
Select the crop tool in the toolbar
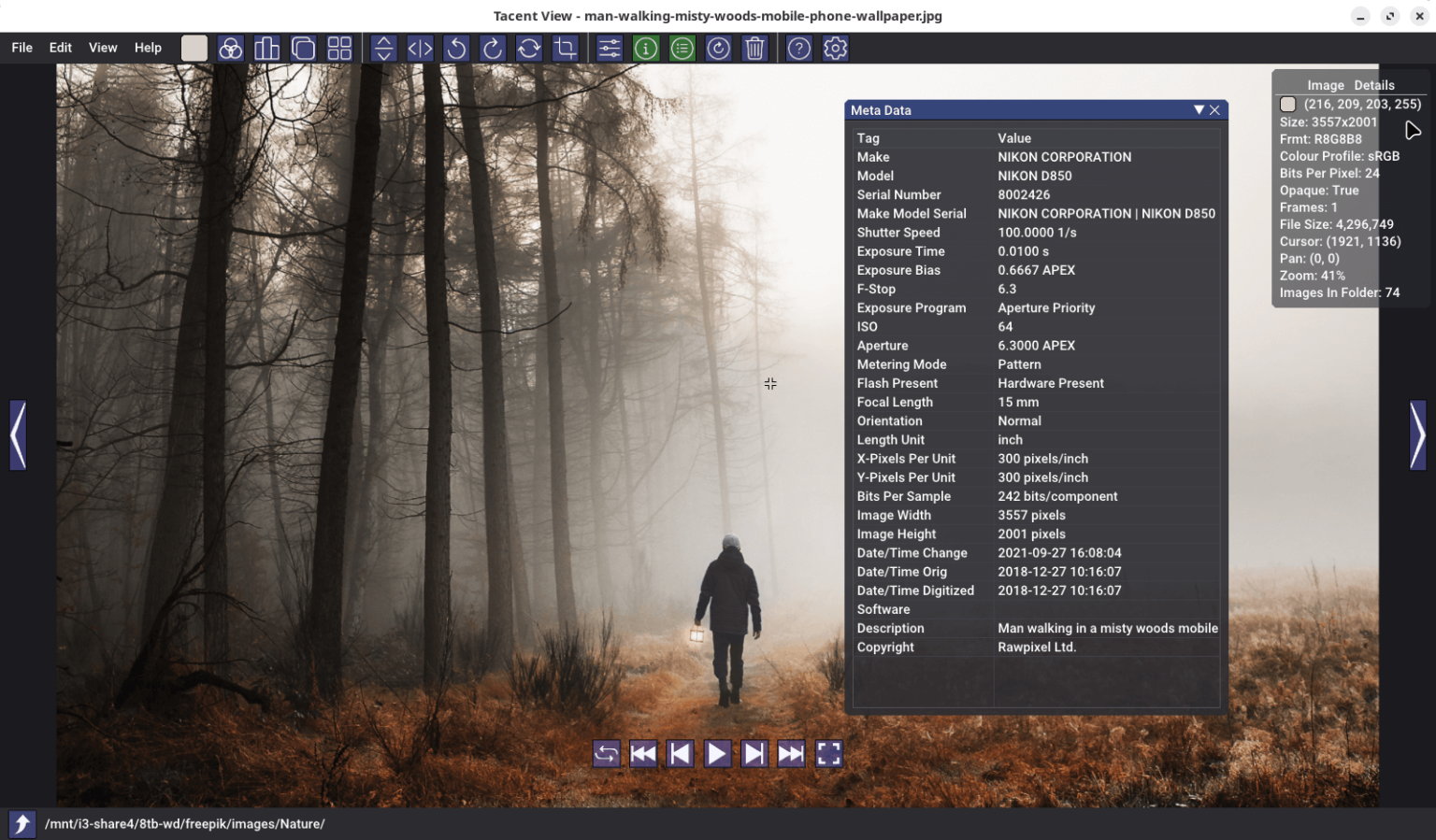click(x=566, y=48)
